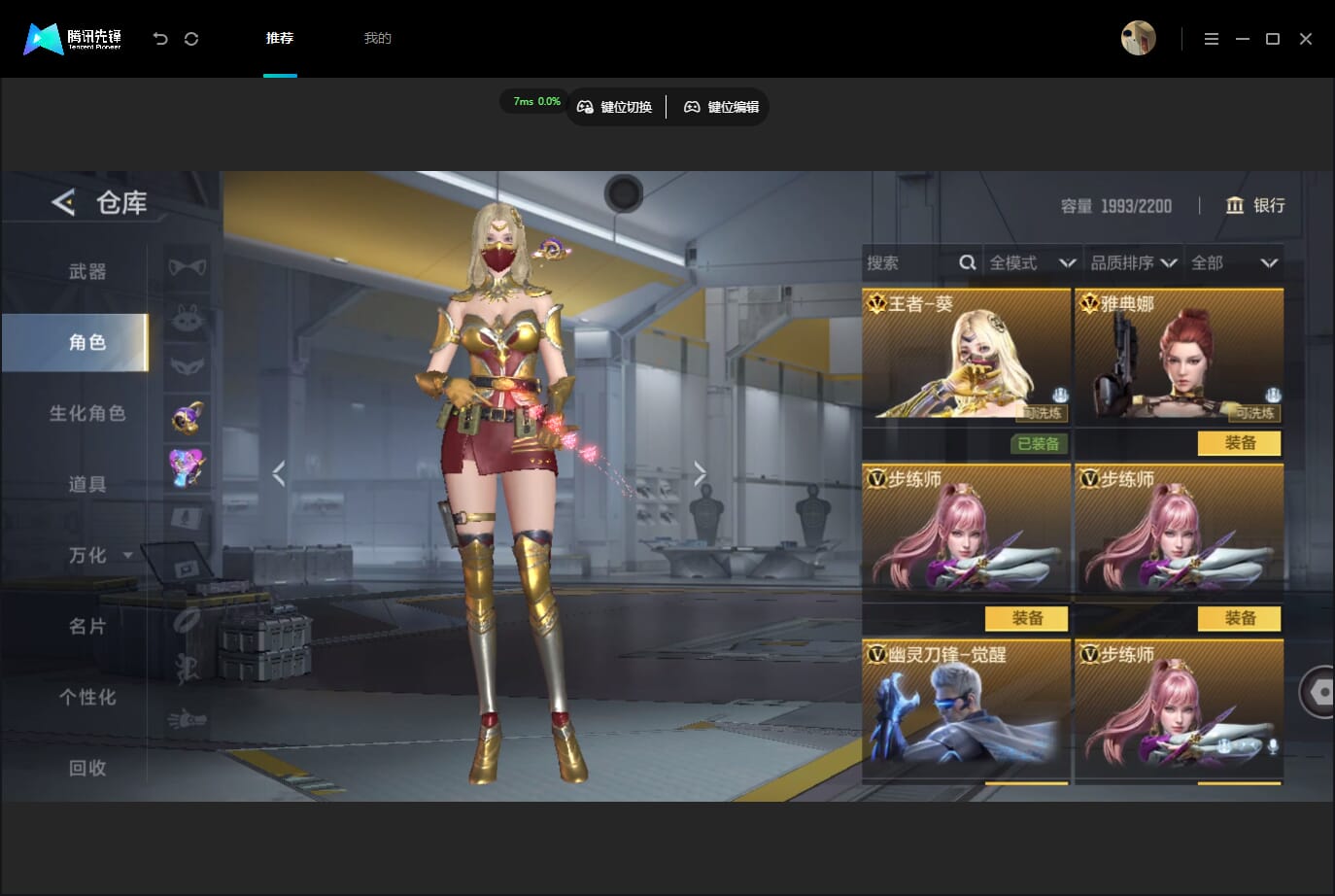Select the gold and purple ornament item

pos(188,417)
